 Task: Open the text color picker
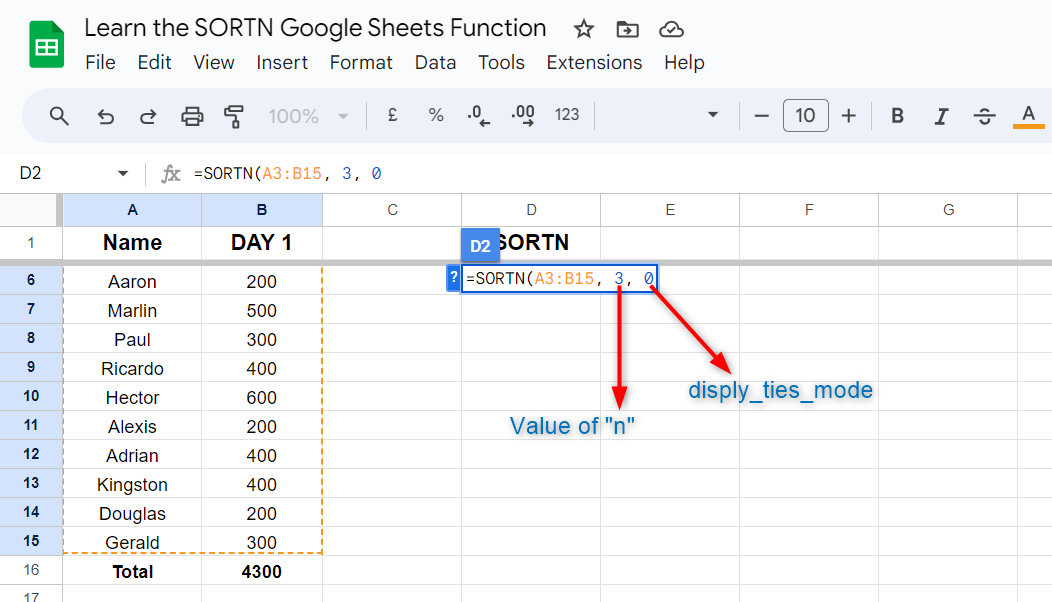coord(1029,116)
